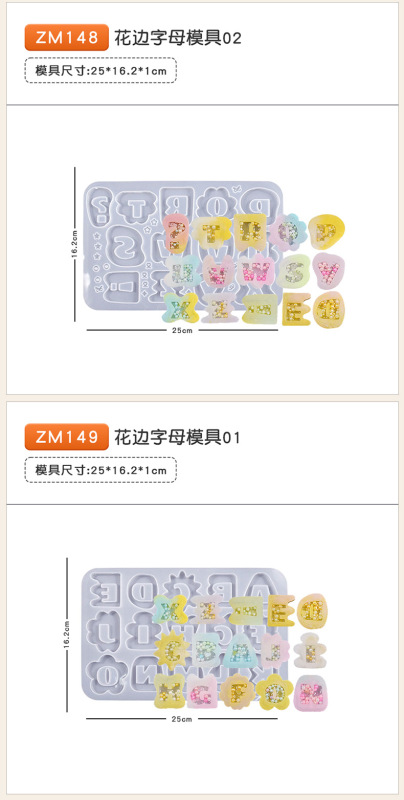Click the flower-shaped letter Q piece
The image size is (404, 800).
(x=290, y=232)
